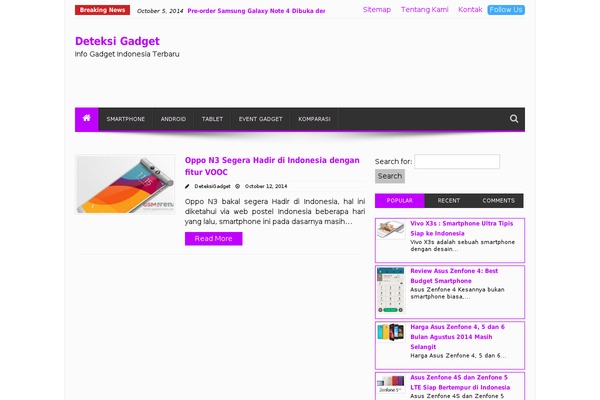Open Vivo X3s Smartphone Ultra Tipis link
600x400 pixels.
pyautogui.click(x=461, y=228)
